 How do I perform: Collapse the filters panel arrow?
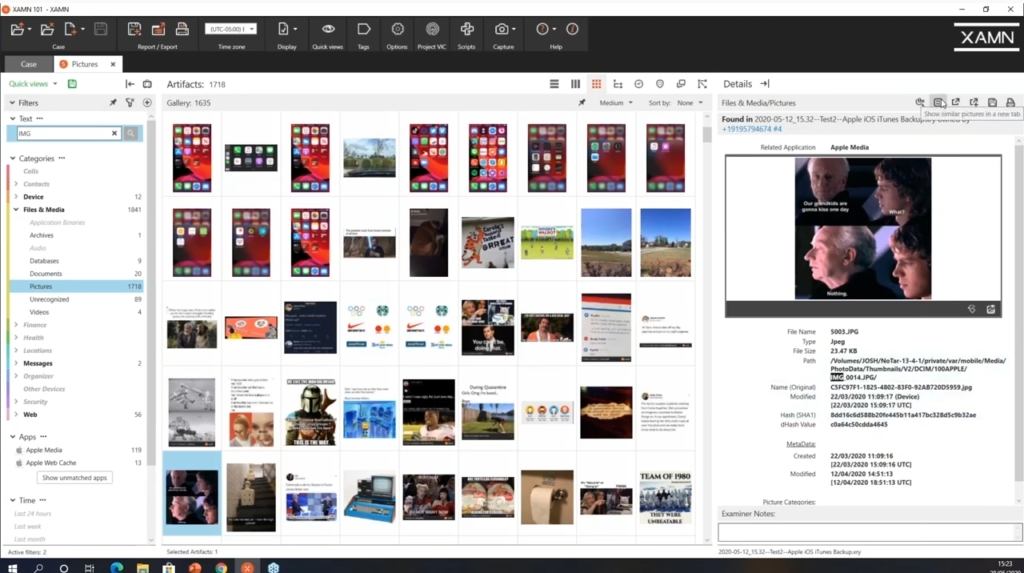coord(130,84)
